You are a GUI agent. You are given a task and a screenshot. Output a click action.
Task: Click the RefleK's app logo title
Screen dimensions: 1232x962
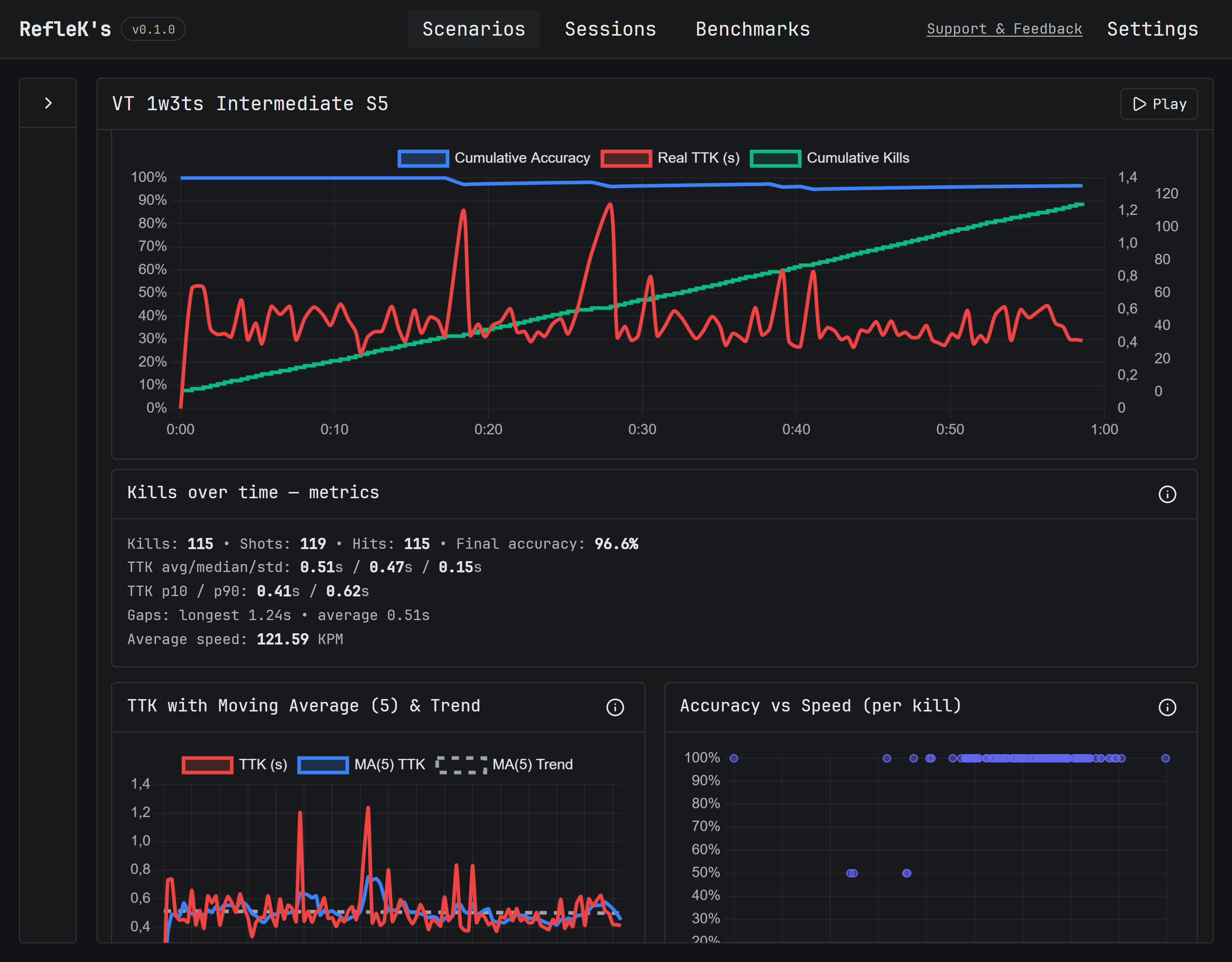pos(65,29)
